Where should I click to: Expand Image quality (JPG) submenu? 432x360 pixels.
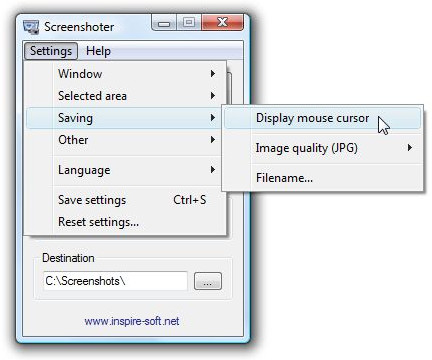coord(322,148)
